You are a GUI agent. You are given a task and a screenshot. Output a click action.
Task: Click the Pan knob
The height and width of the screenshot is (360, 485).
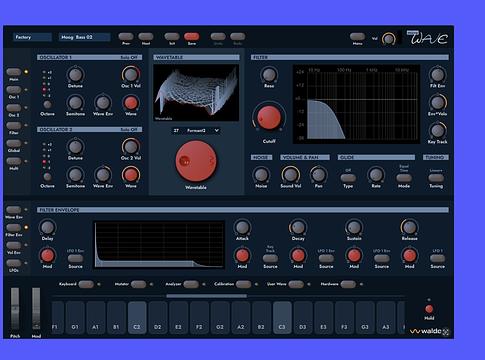(318, 175)
